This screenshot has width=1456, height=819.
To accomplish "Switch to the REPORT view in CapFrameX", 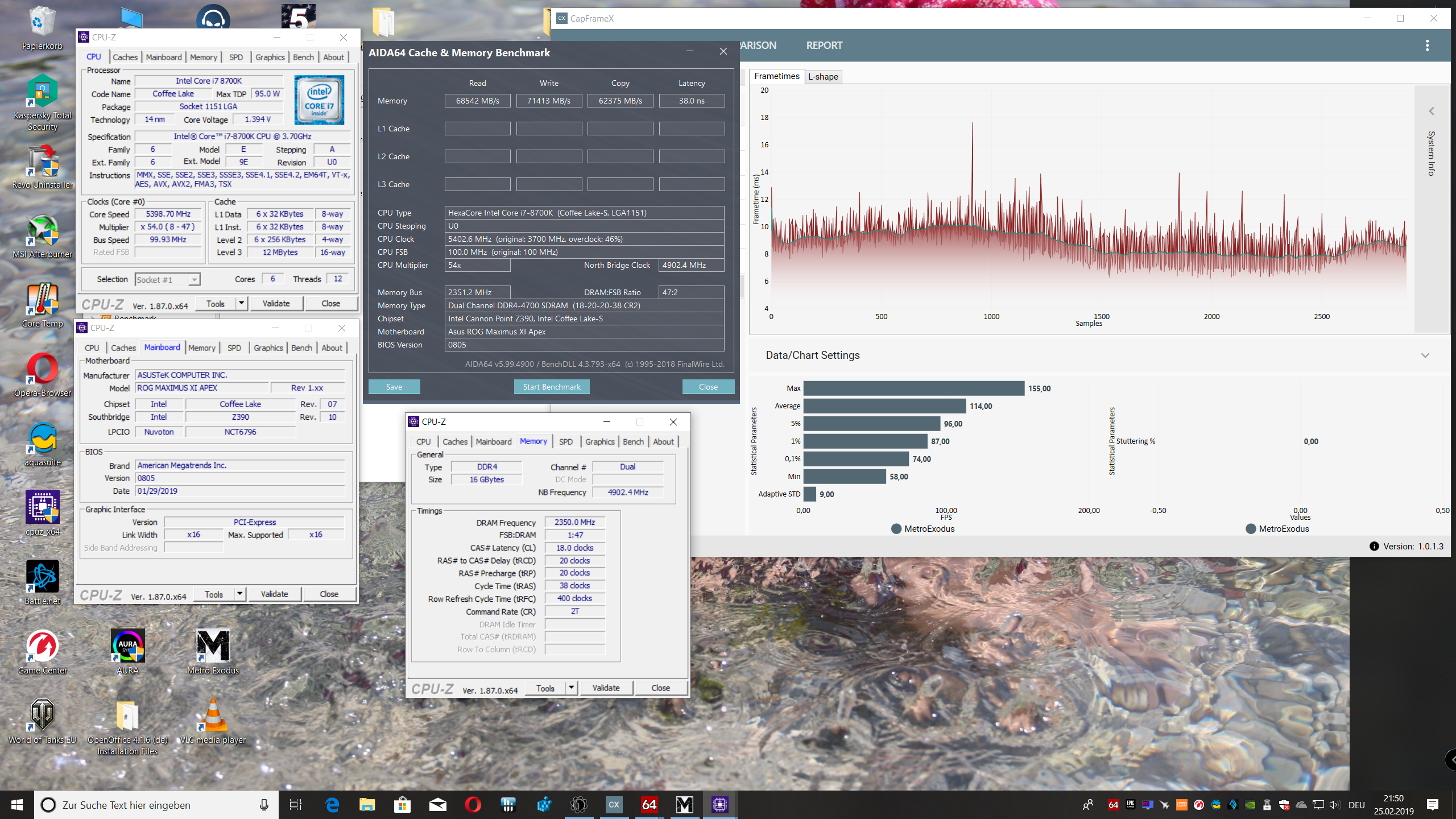I will click(824, 45).
